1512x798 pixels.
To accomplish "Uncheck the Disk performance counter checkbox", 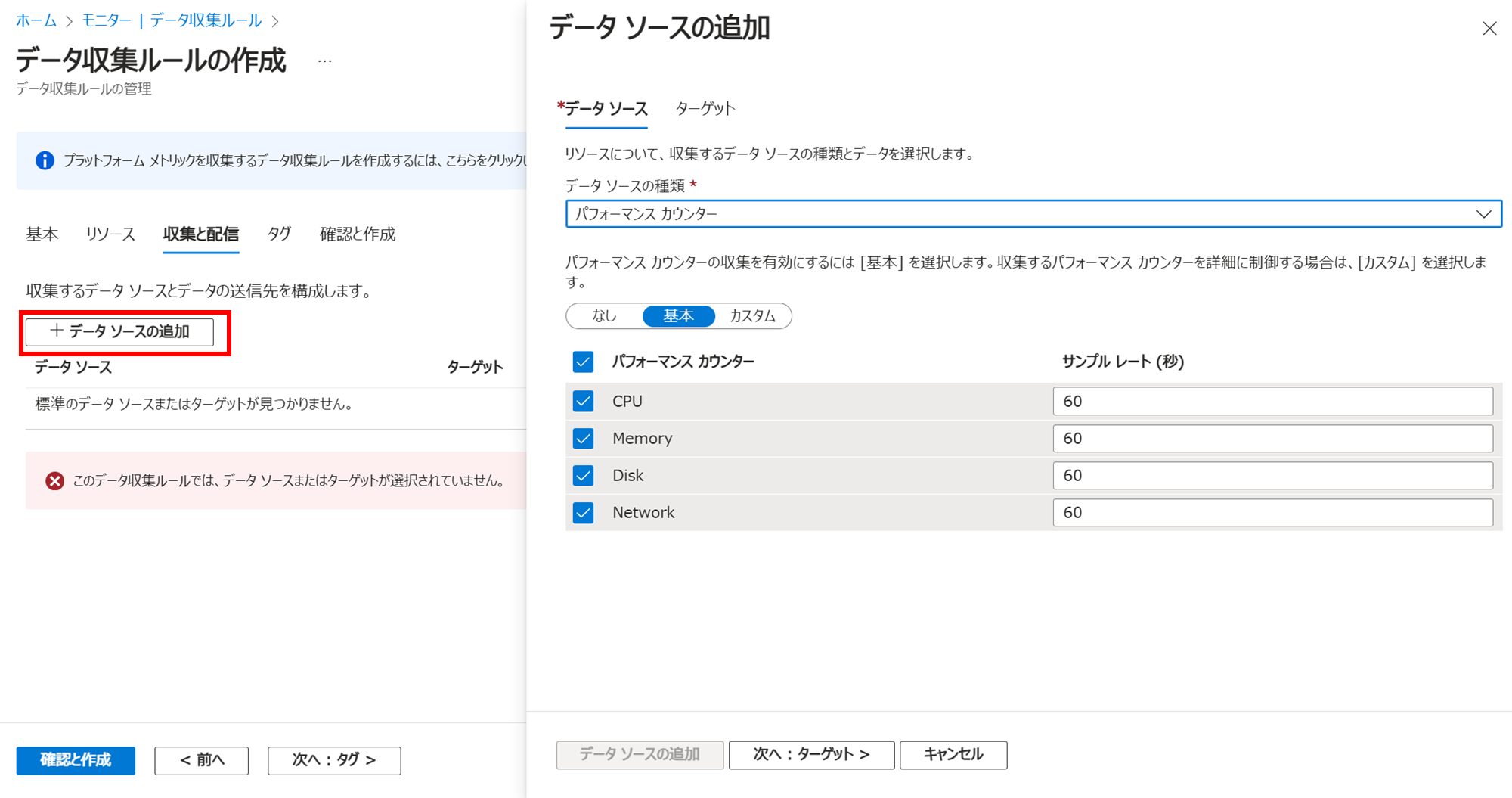I will 583,475.
